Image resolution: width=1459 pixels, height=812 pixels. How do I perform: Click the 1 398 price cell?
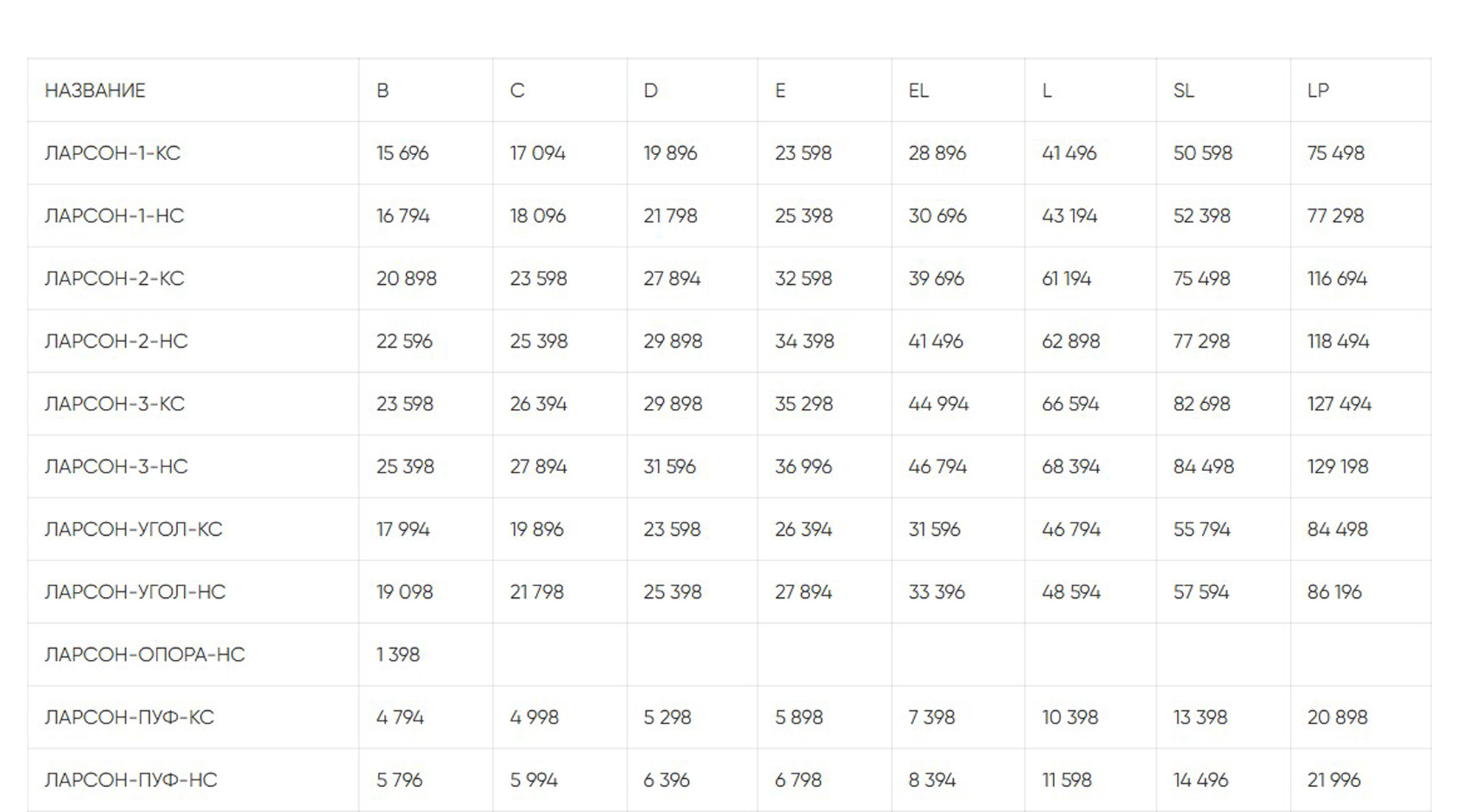coord(398,656)
